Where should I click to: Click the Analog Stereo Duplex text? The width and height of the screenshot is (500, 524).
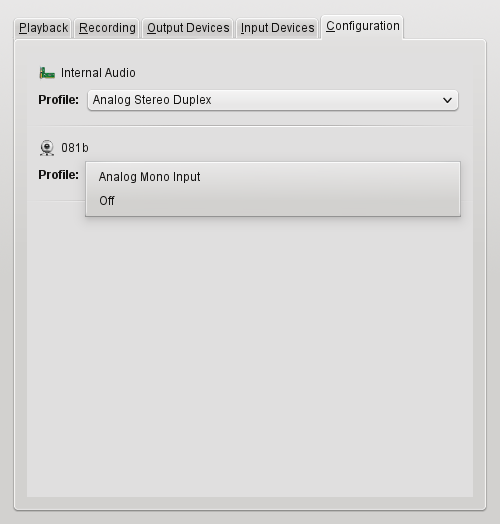pos(152,100)
